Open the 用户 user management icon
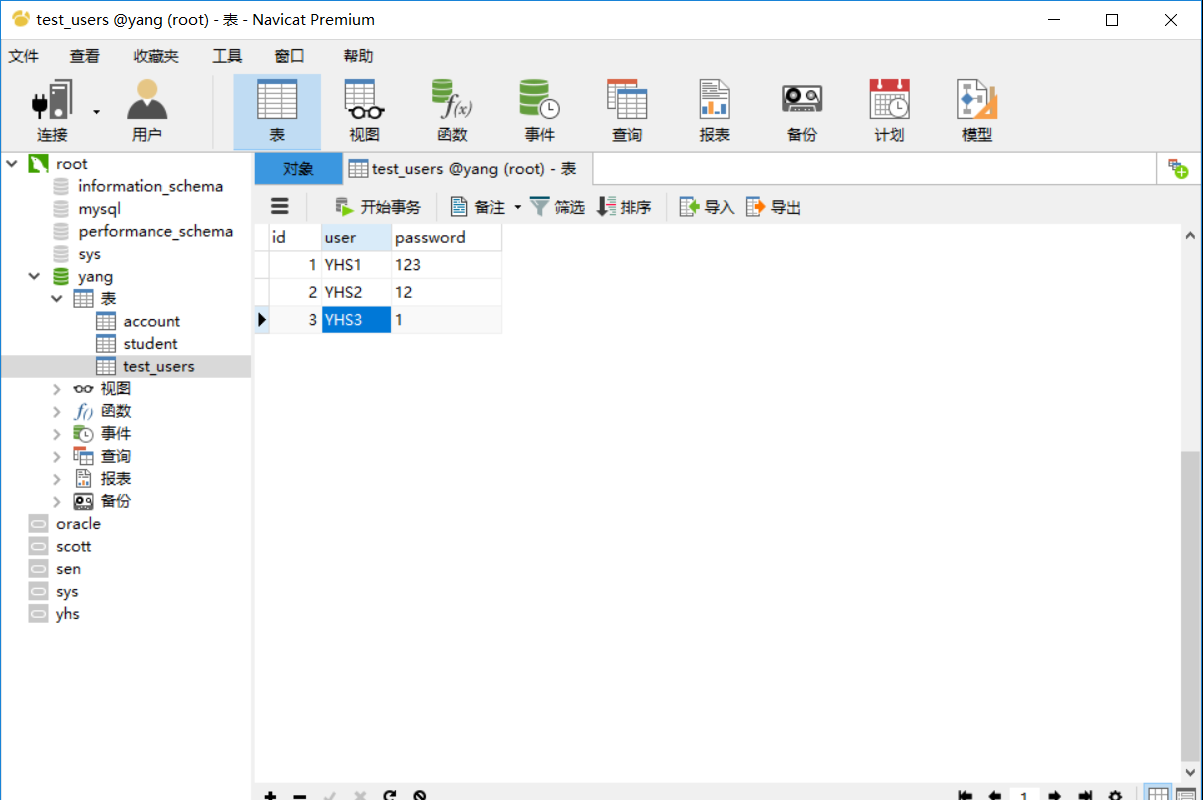The width and height of the screenshot is (1203, 800). pyautogui.click(x=147, y=110)
